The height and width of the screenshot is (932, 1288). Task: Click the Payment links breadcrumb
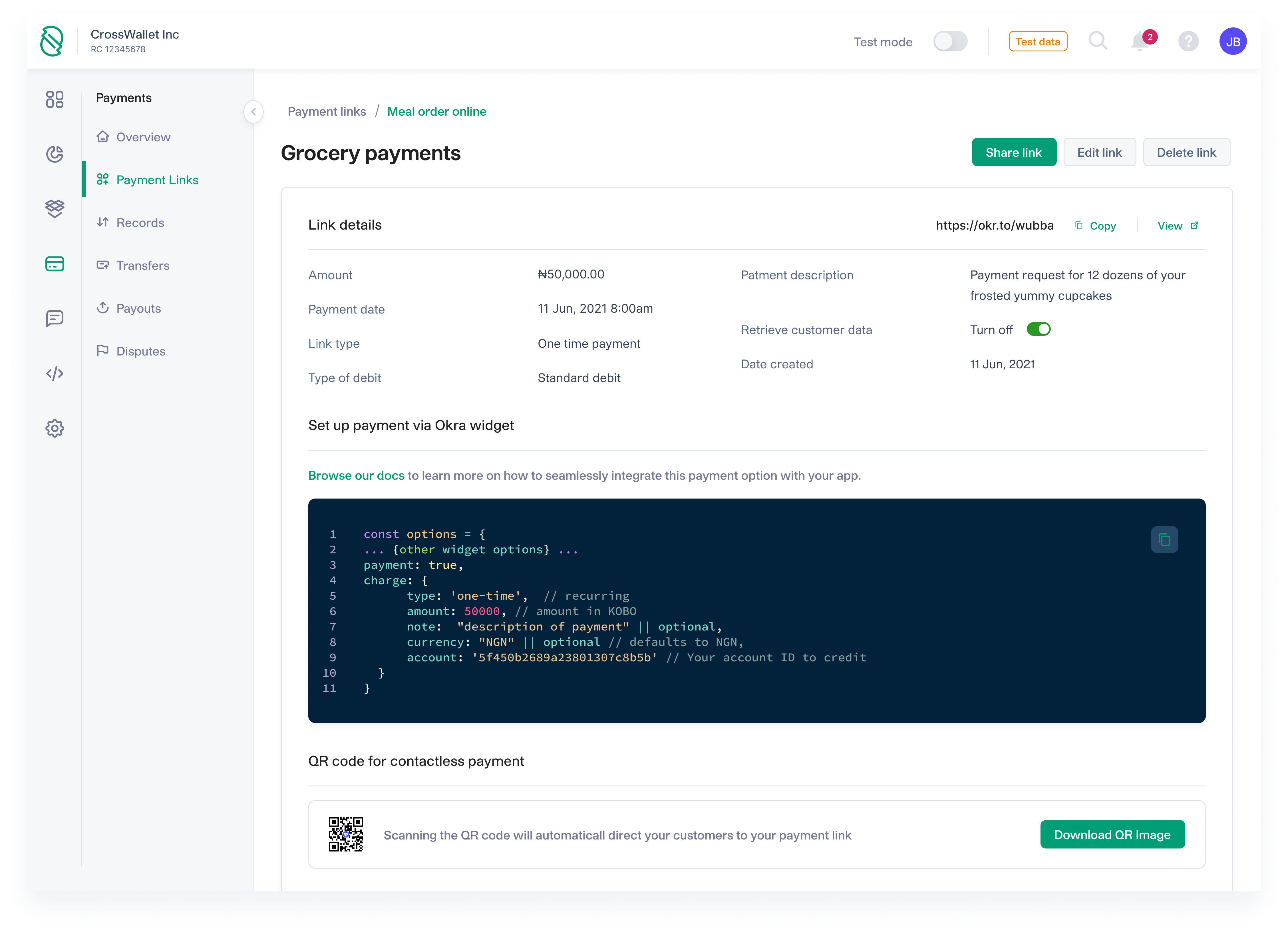coord(327,111)
